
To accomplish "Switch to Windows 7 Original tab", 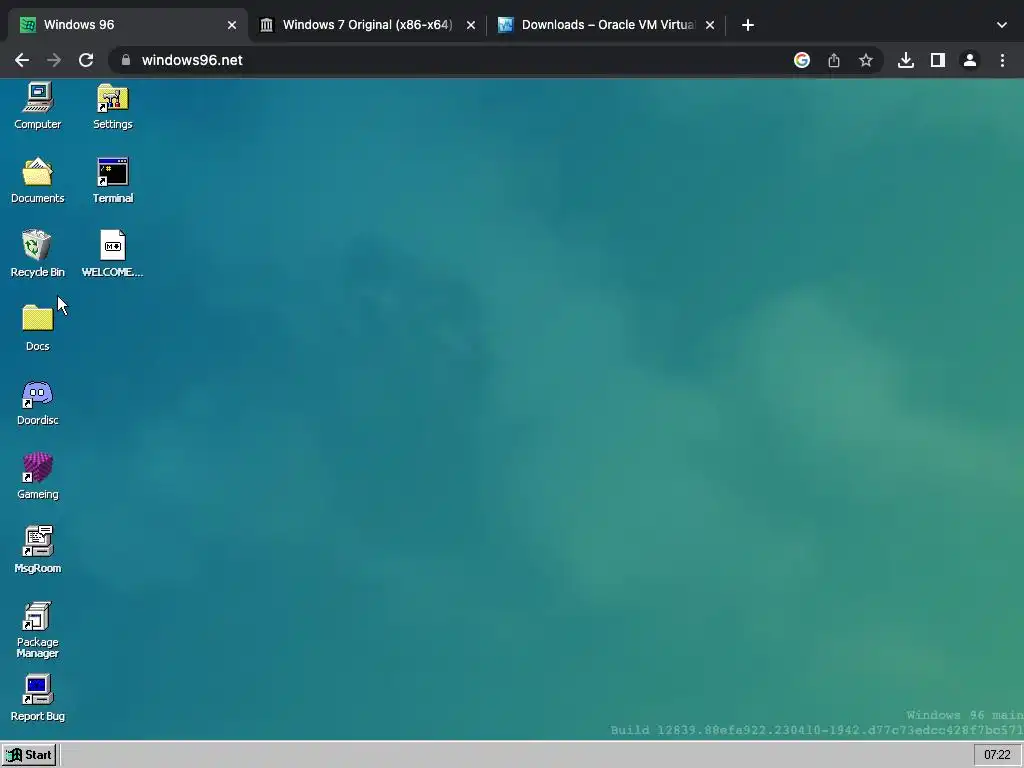I will tap(367, 25).
